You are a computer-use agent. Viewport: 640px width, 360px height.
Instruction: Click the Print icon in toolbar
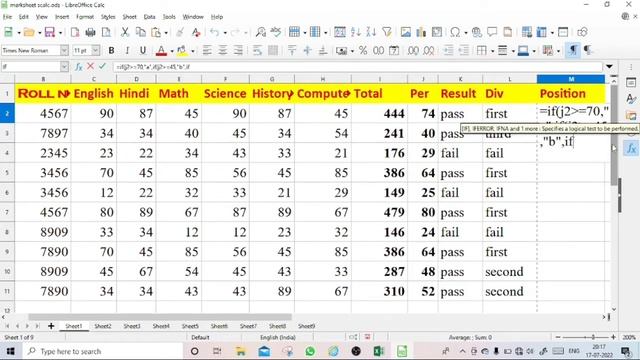[90, 32]
